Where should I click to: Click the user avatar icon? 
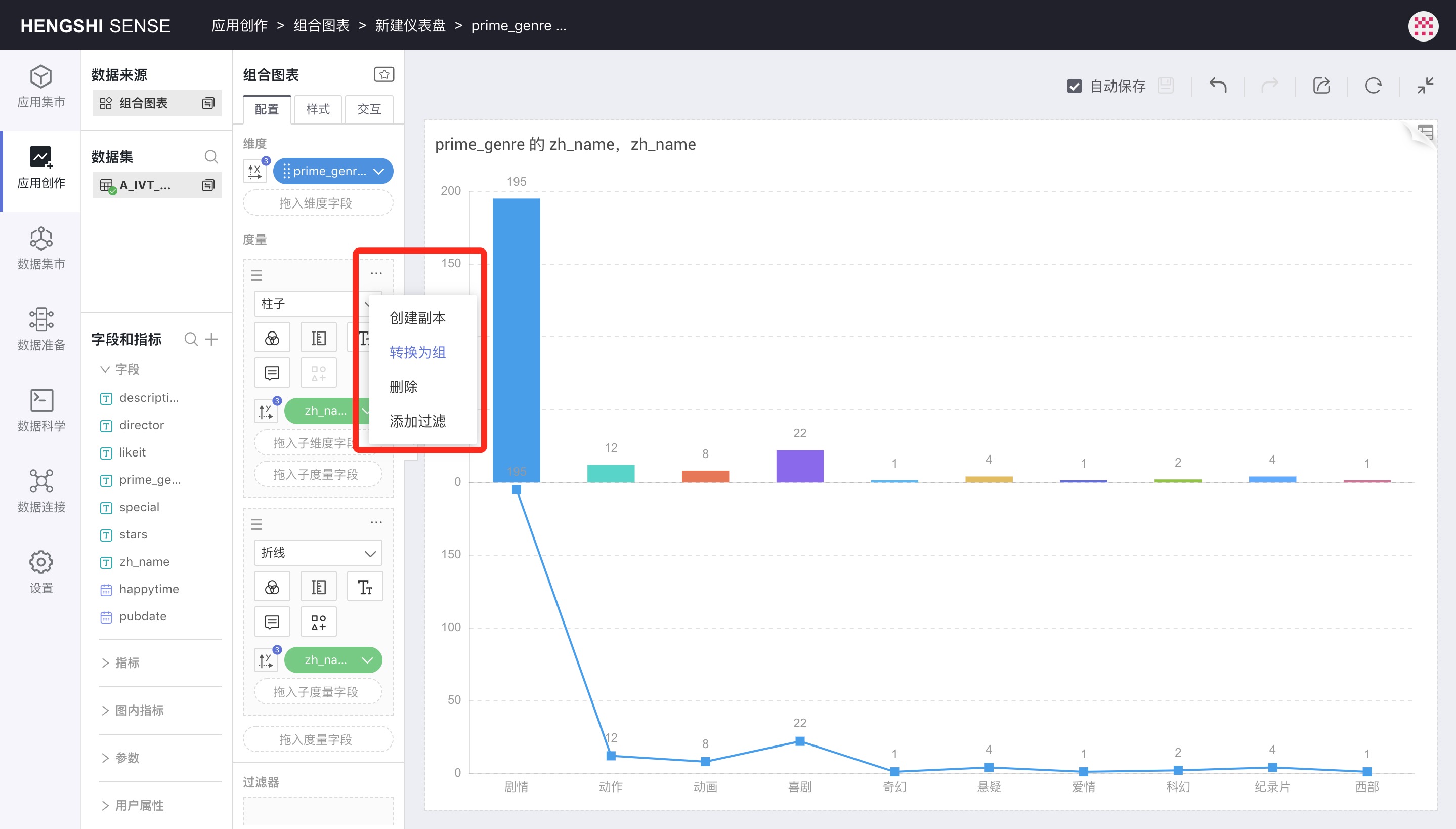(x=1423, y=26)
